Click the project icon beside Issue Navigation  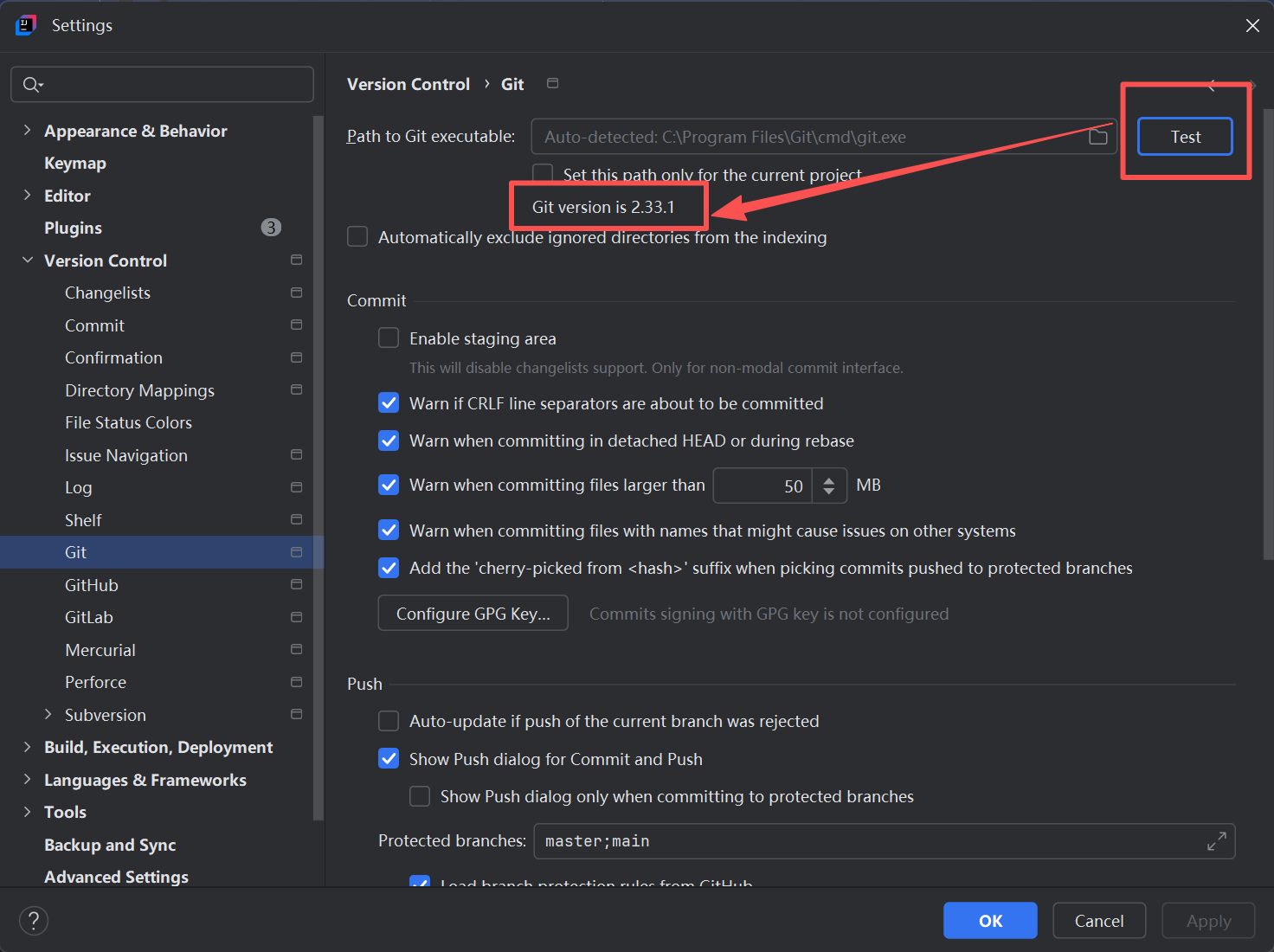[296, 454]
